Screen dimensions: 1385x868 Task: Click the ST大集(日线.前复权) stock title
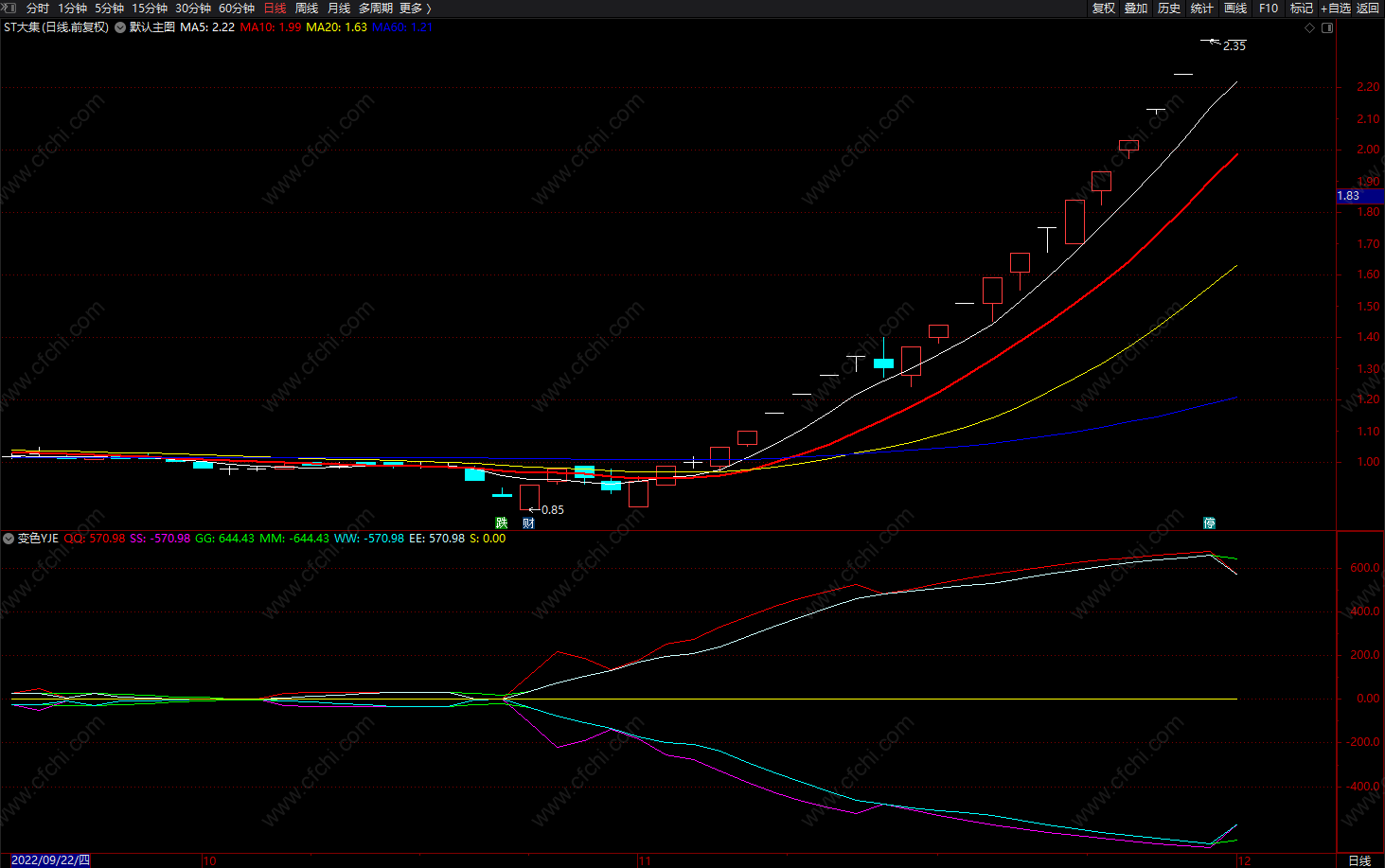57,27
